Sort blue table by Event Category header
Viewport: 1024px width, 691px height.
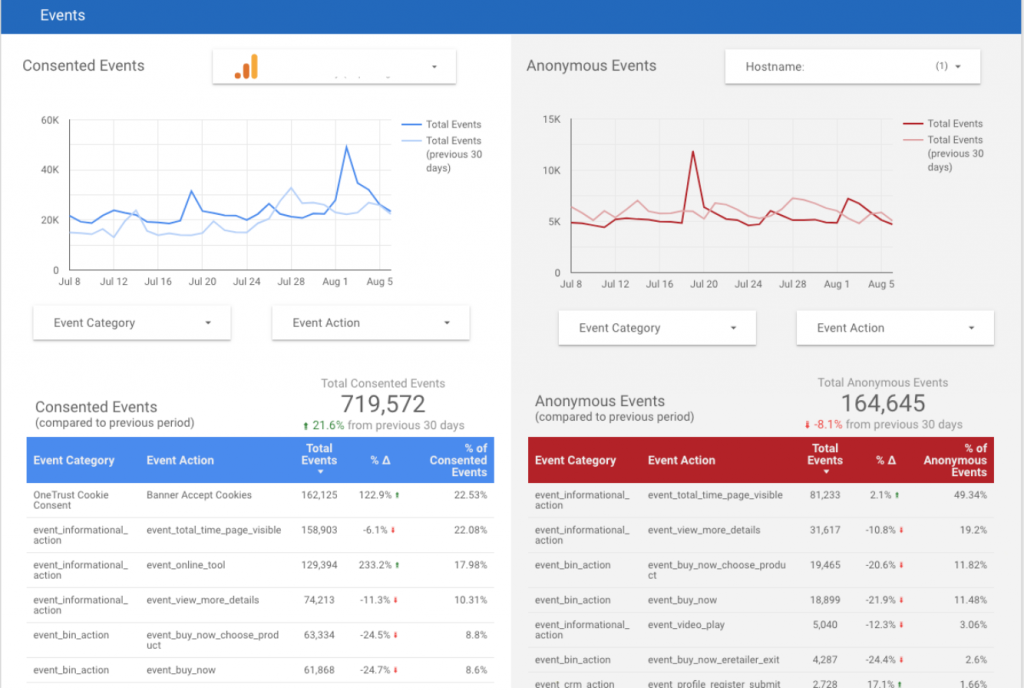[74, 461]
